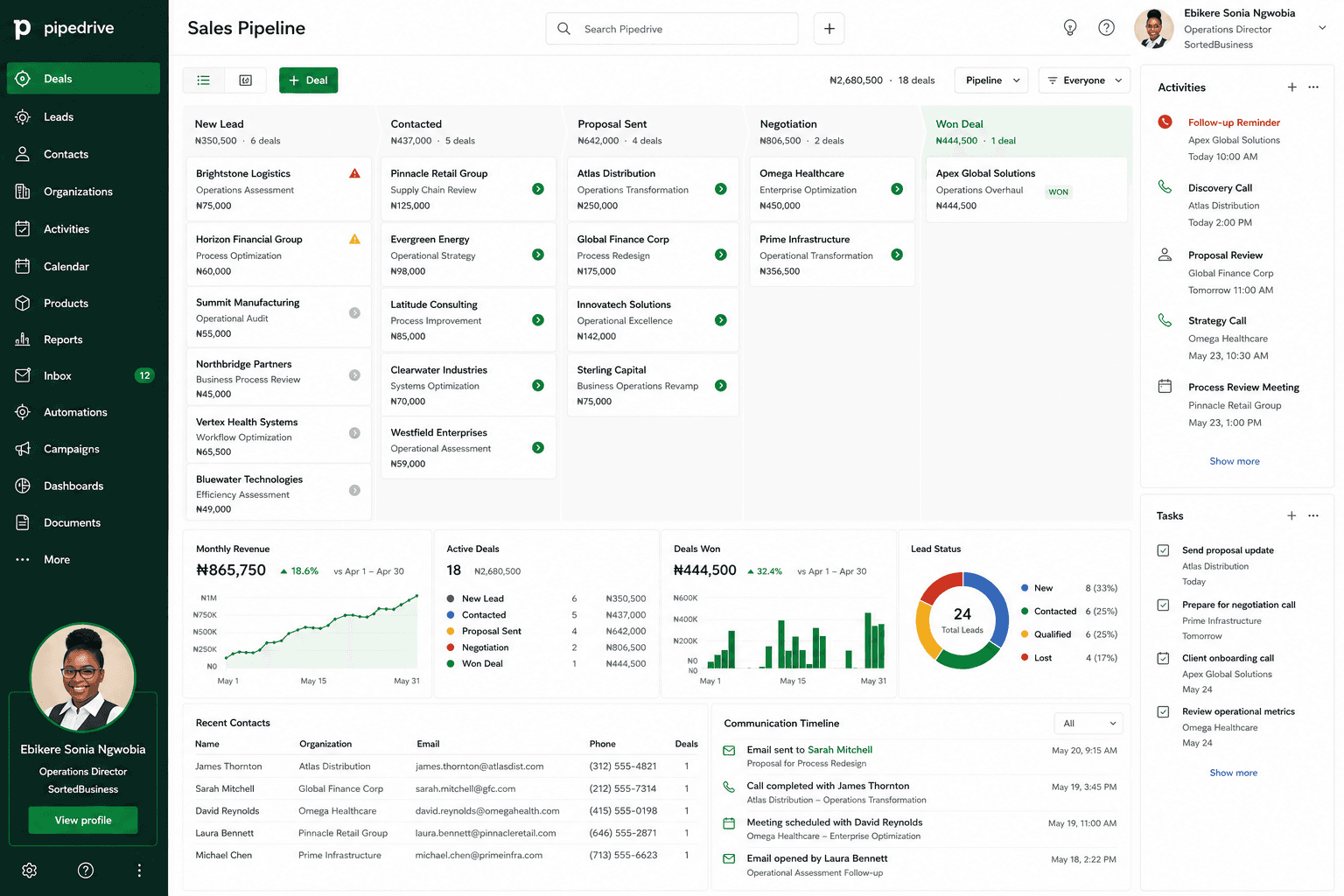Open settings gear in sidebar bottom

coord(29,871)
